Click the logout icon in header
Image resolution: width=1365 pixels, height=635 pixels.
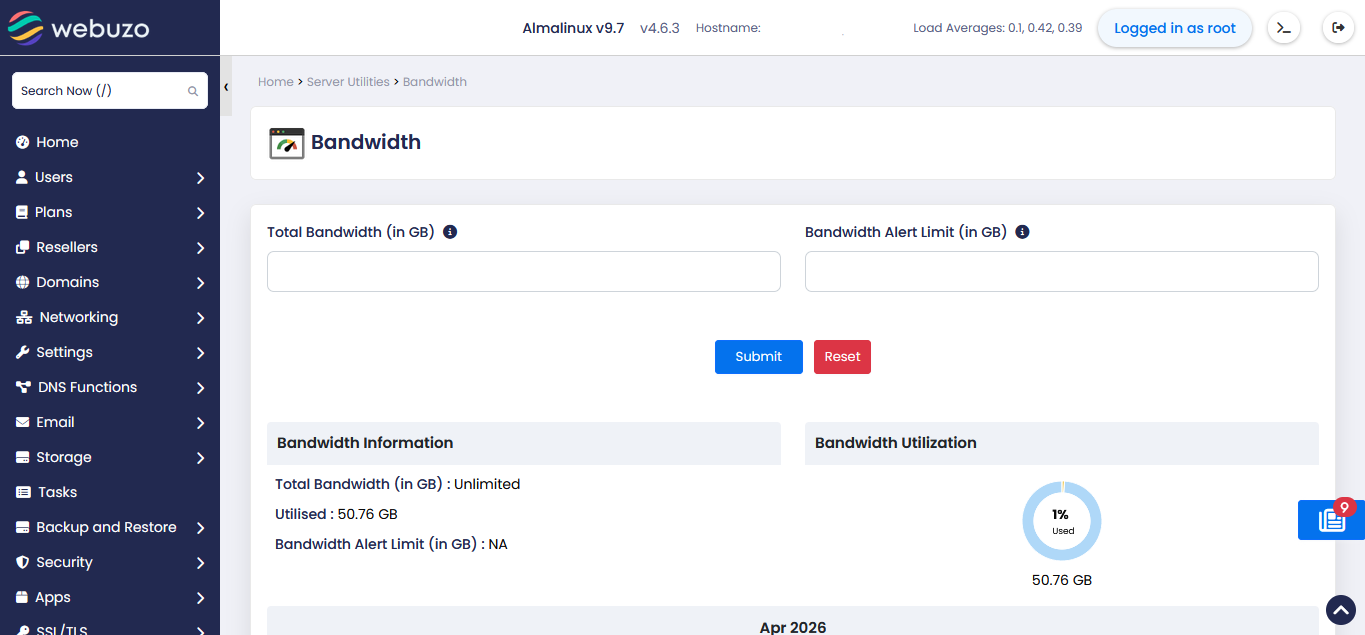point(1338,28)
